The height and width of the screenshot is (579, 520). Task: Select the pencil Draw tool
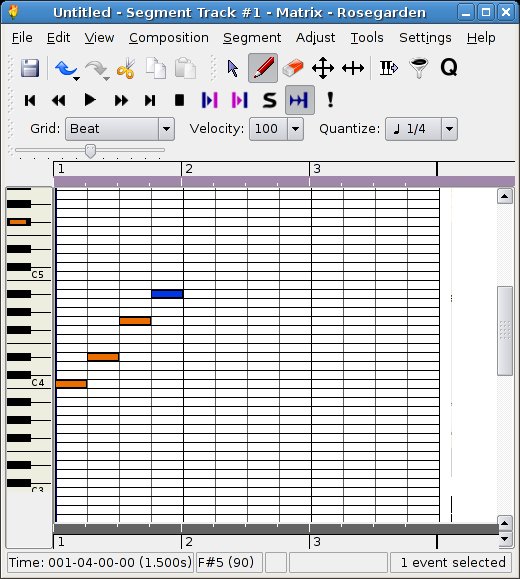click(x=263, y=68)
